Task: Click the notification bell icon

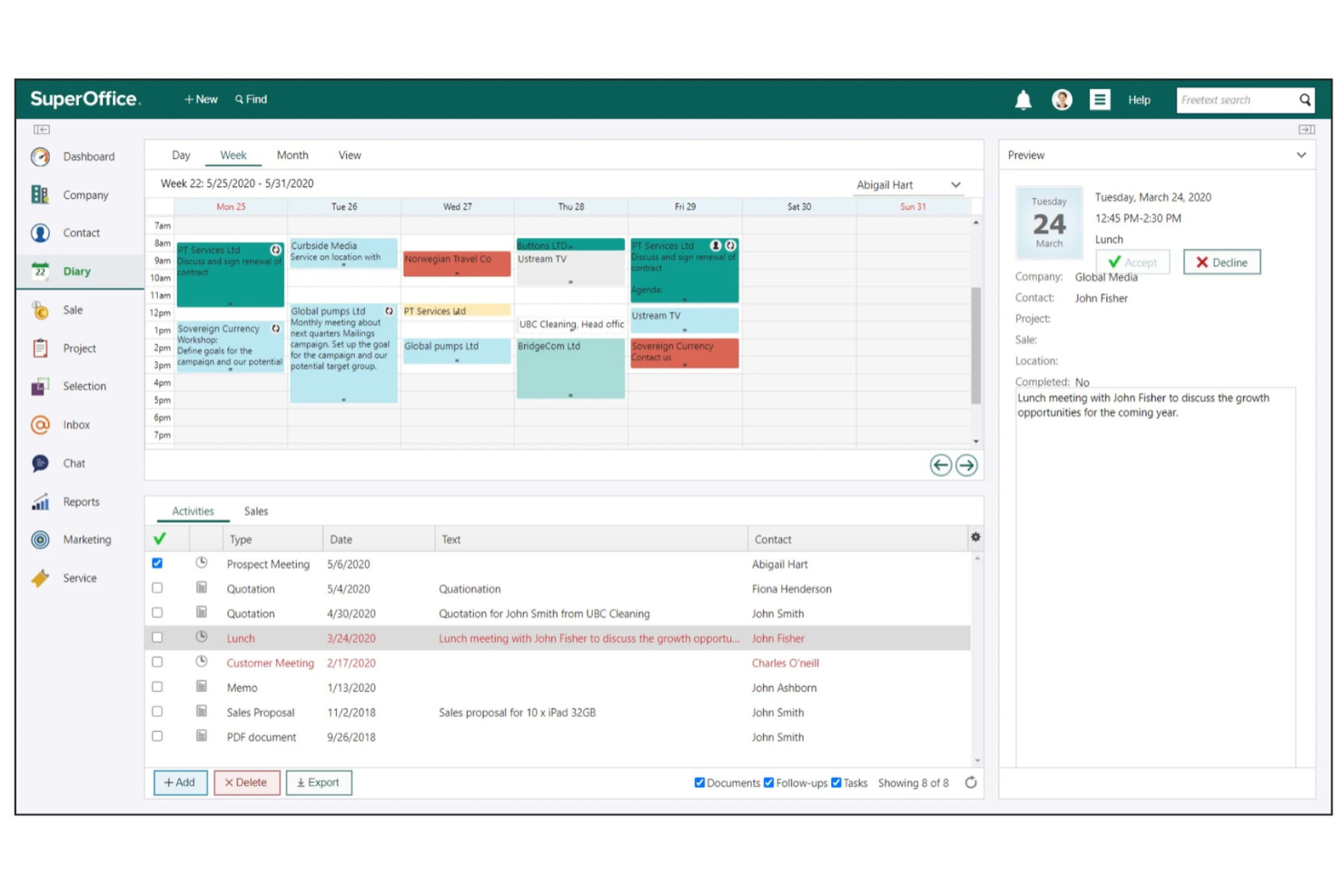Action: (1023, 99)
